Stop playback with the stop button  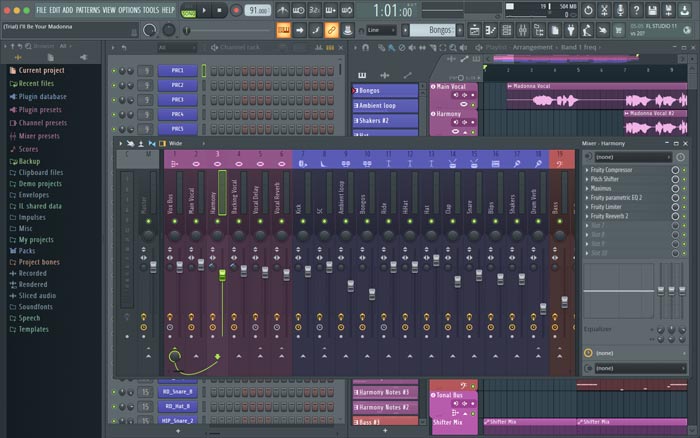(x=219, y=10)
